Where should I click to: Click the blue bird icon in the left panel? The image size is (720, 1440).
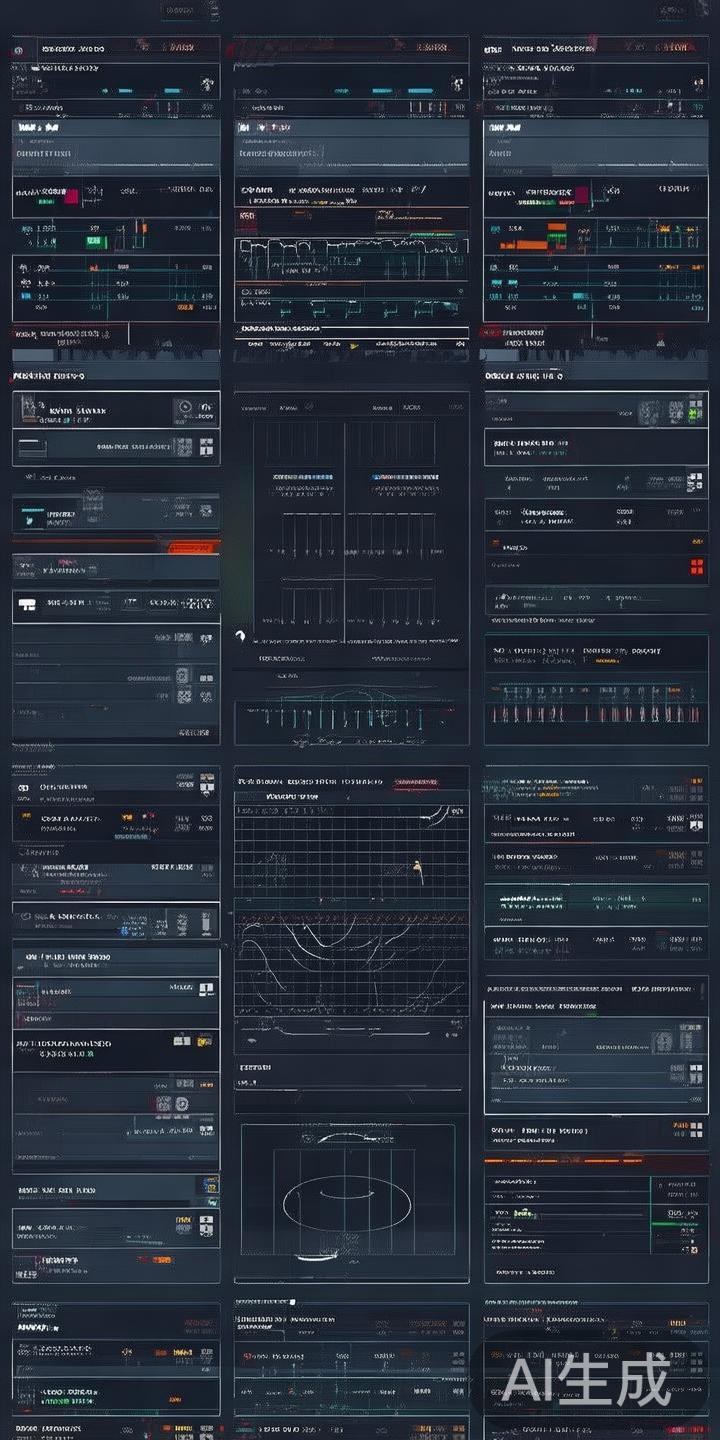pyautogui.click(x=29, y=520)
